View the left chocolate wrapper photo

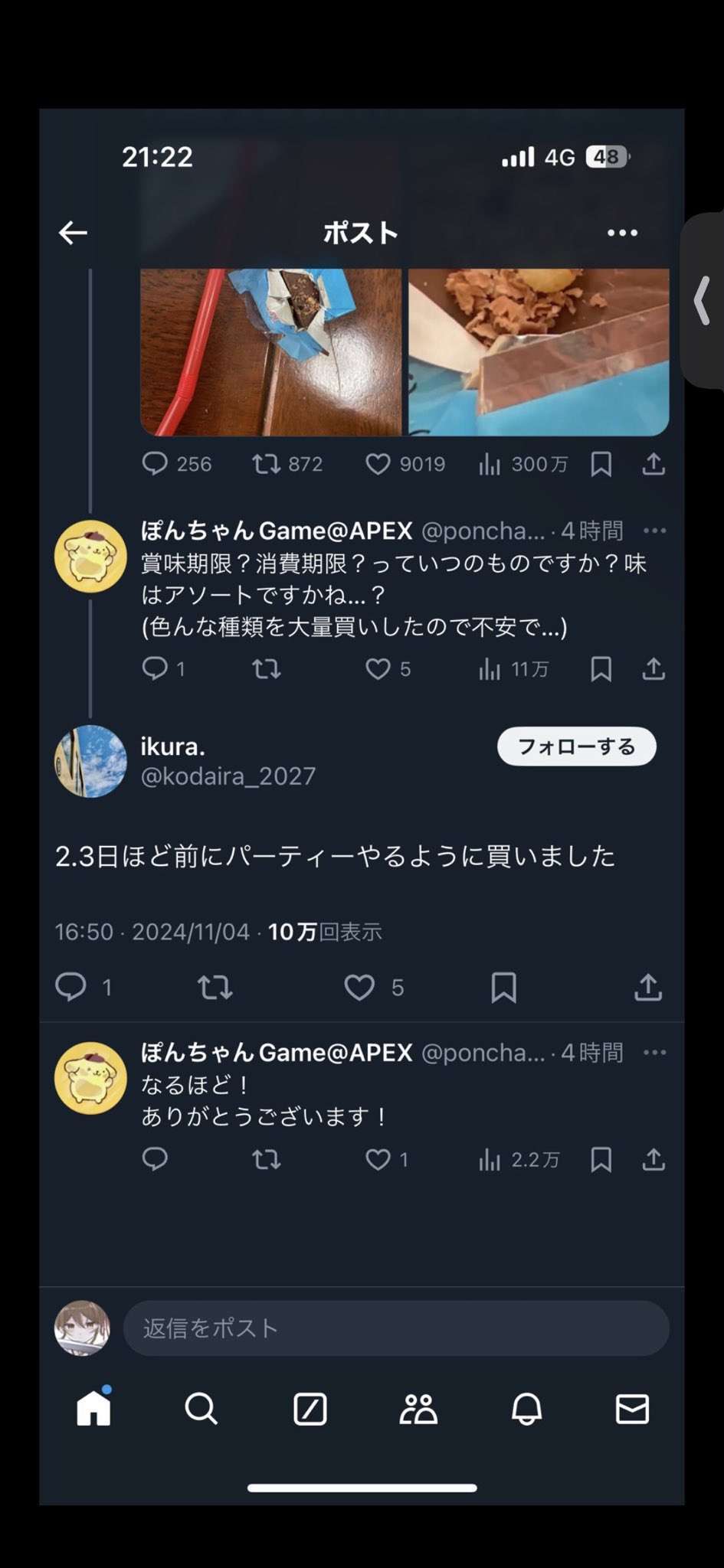tap(270, 352)
